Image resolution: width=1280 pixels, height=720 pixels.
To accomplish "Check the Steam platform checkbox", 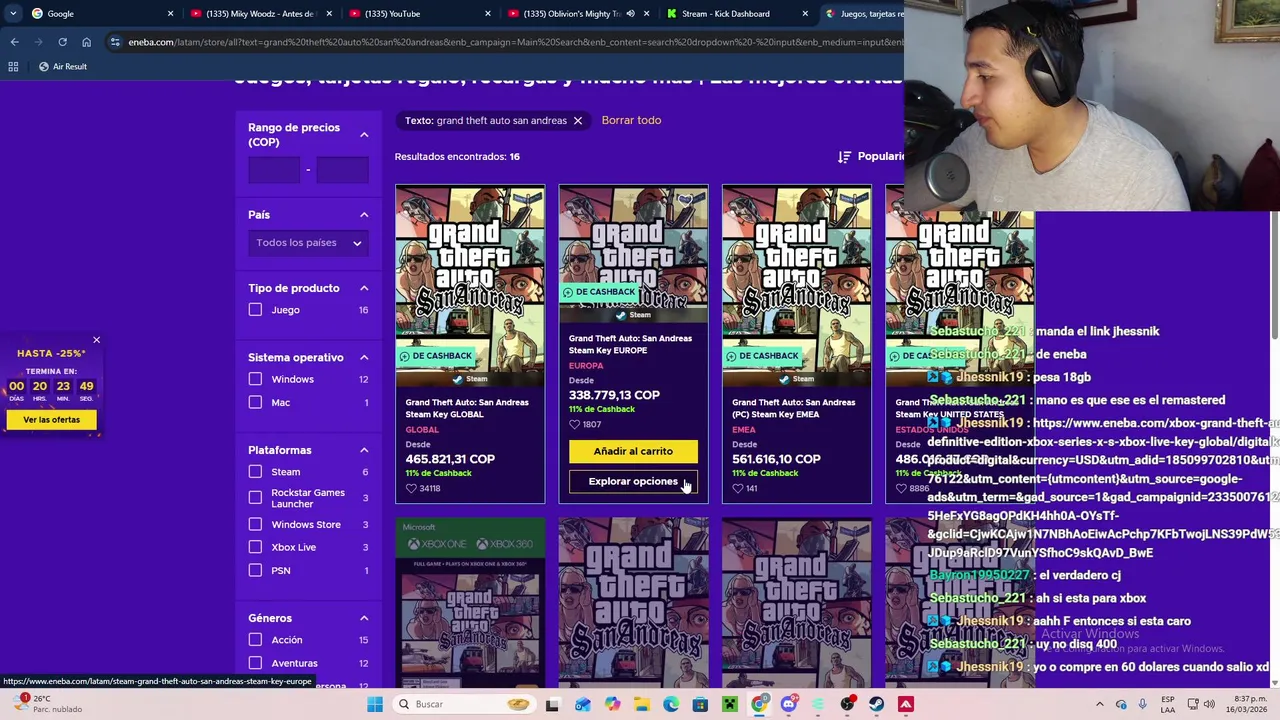I will [x=255, y=472].
